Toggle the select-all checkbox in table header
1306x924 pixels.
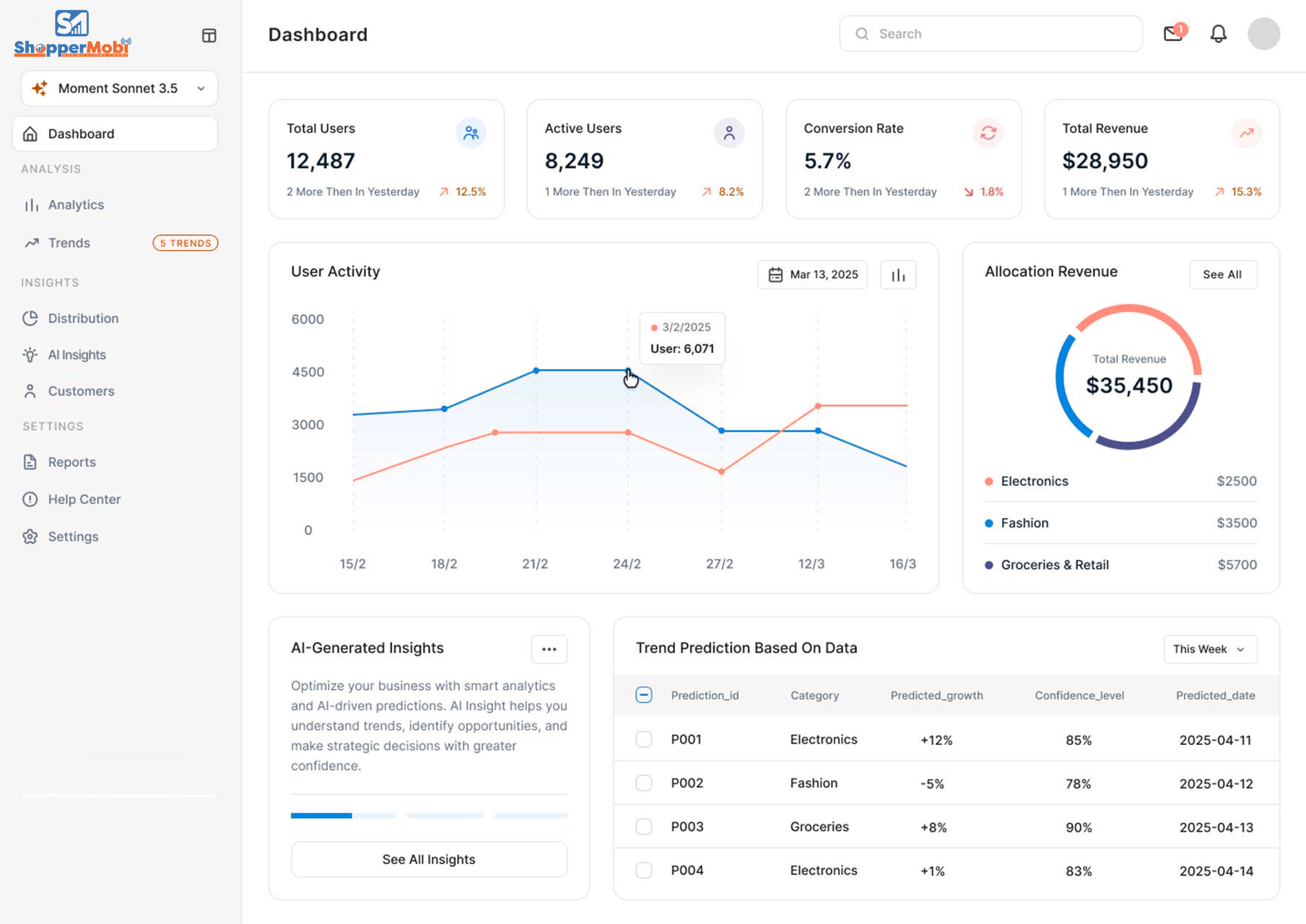[x=643, y=695]
